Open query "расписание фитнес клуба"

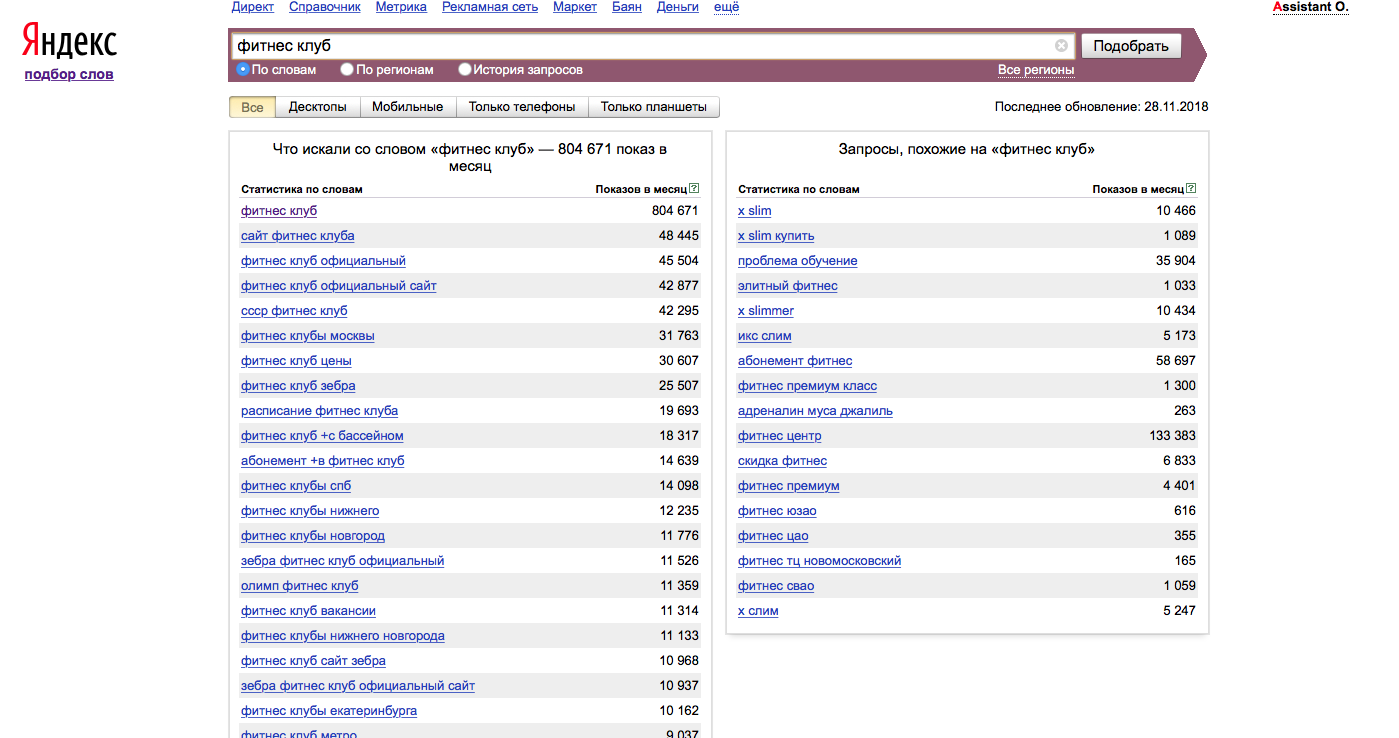pyautogui.click(x=319, y=411)
